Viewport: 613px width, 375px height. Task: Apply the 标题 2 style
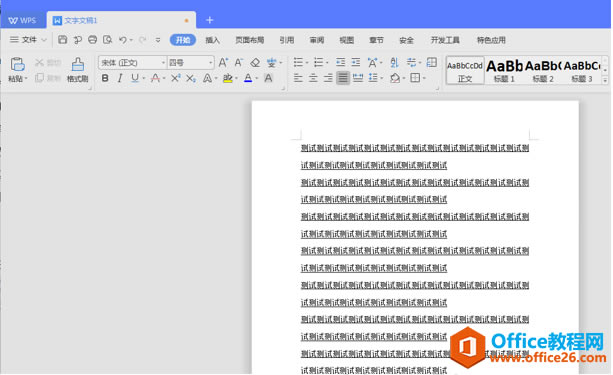tap(543, 70)
